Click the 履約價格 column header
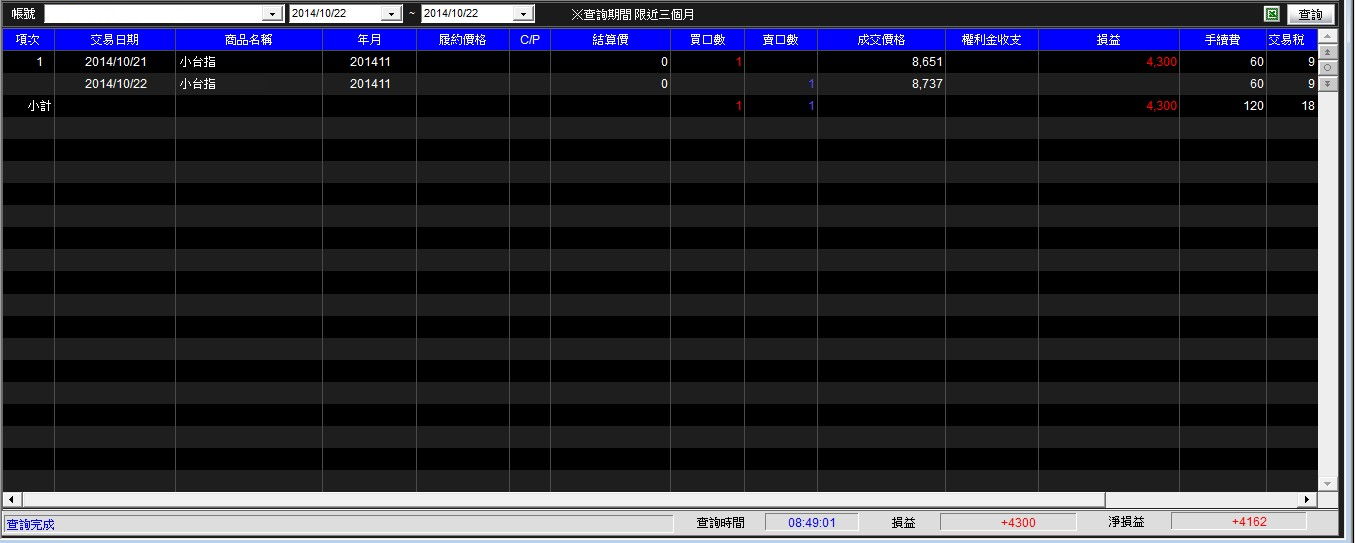Viewport: 1355px width, 543px height. pyautogui.click(x=463, y=40)
